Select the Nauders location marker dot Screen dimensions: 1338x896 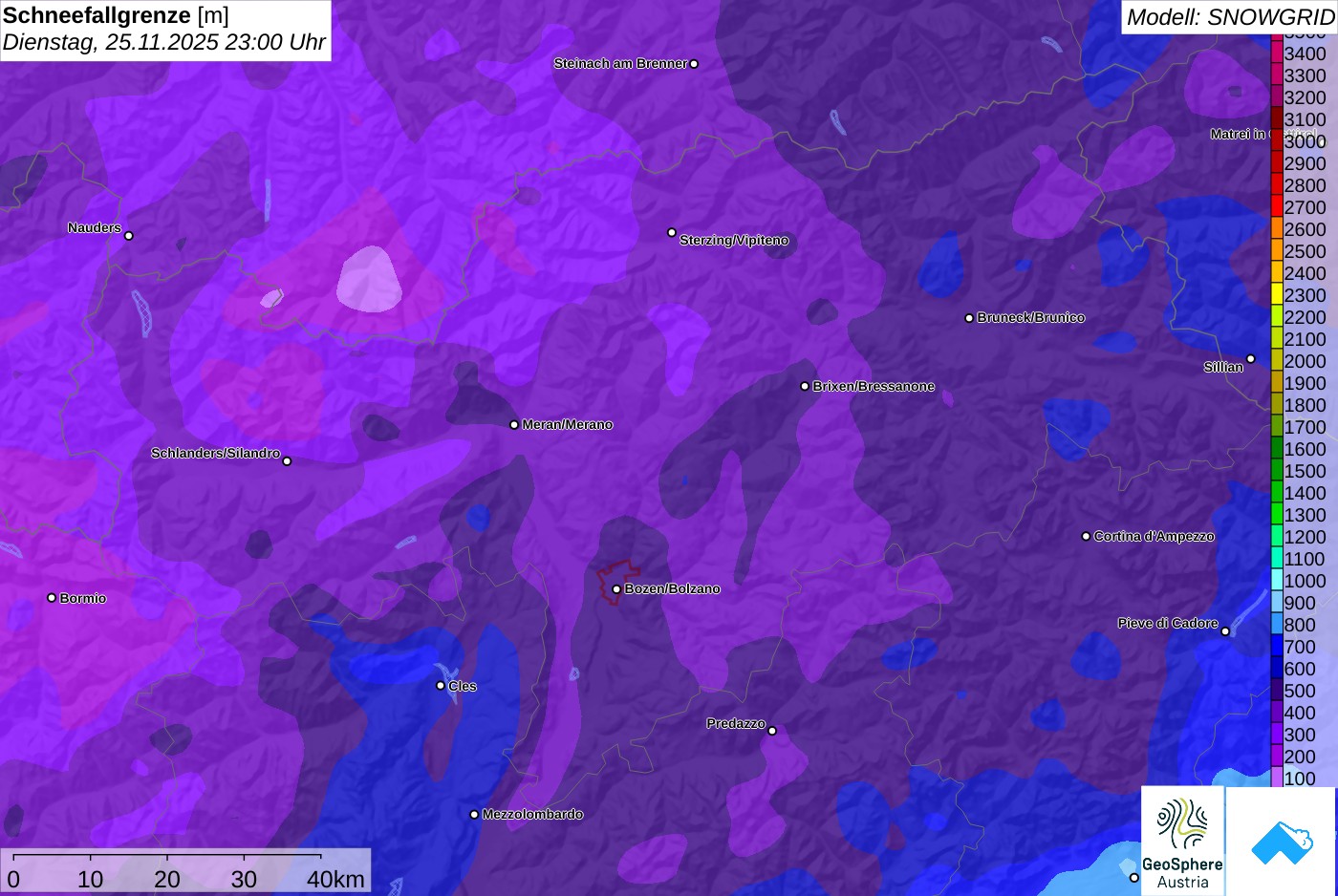(129, 236)
